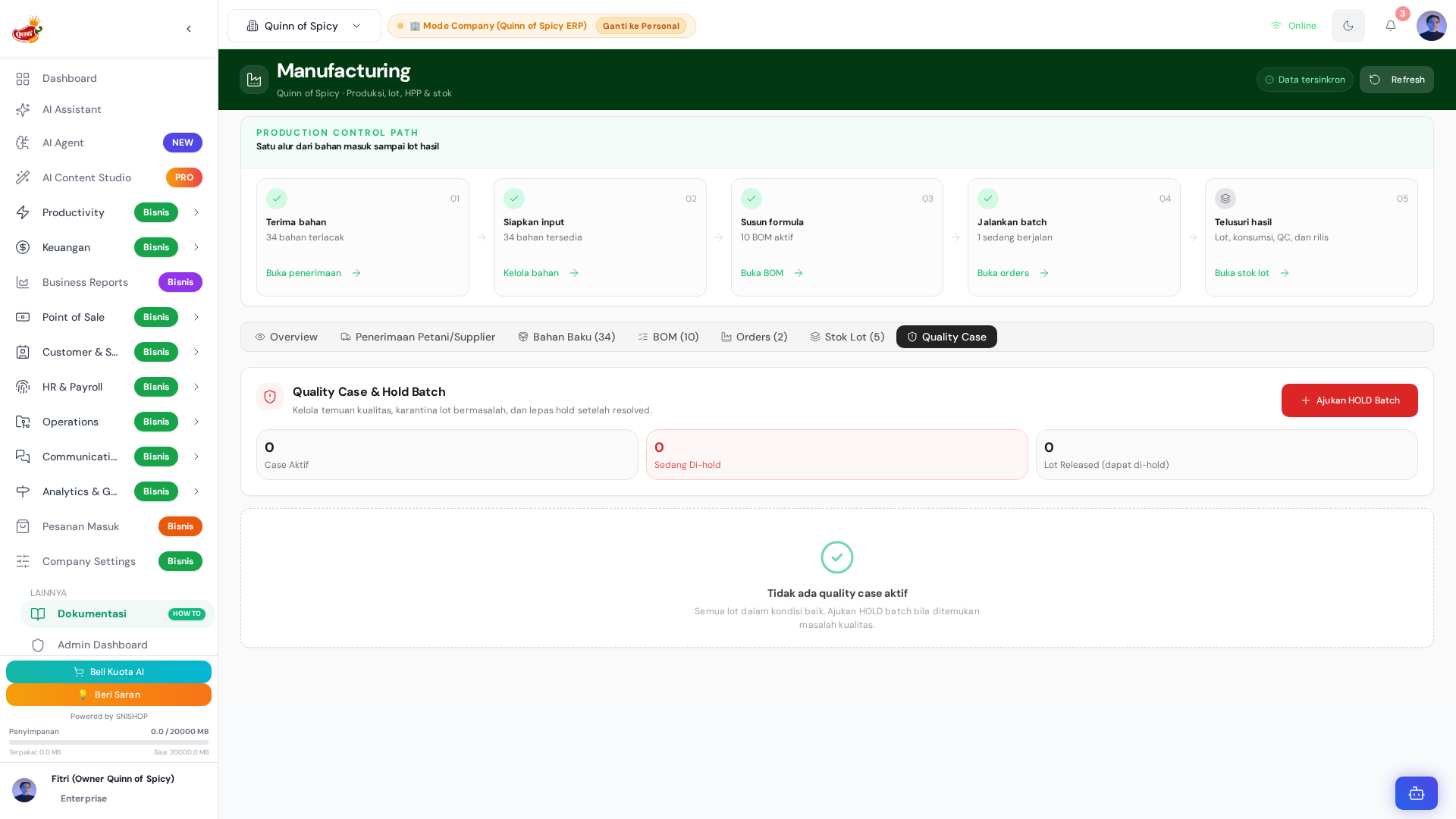The height and width of the screenshot is (819, 1456).
Task: Click the Pesanan Masuk bag icon
Action: coord(23,526)
